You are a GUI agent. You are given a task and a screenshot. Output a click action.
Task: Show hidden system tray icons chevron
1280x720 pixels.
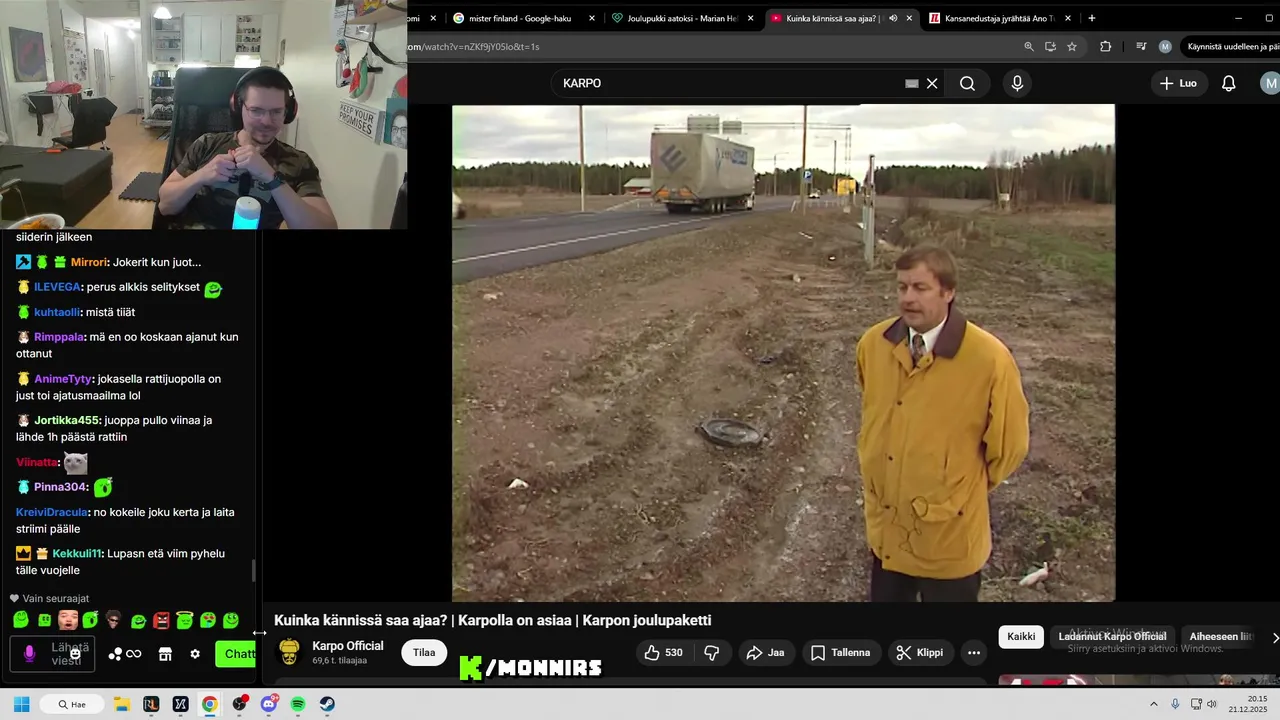coord(1153,704)
